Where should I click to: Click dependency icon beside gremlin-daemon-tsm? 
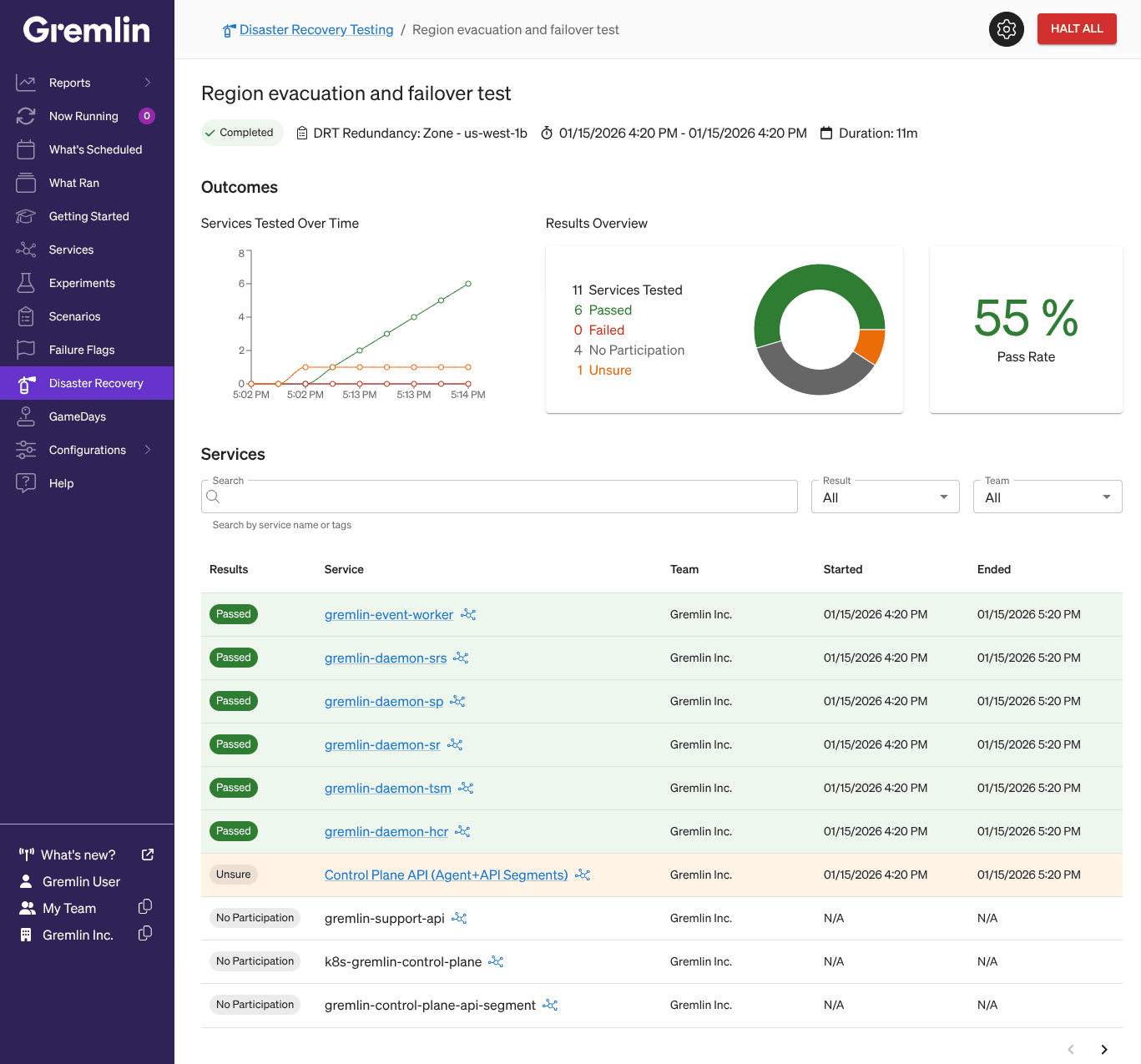(x=466, y=788)
